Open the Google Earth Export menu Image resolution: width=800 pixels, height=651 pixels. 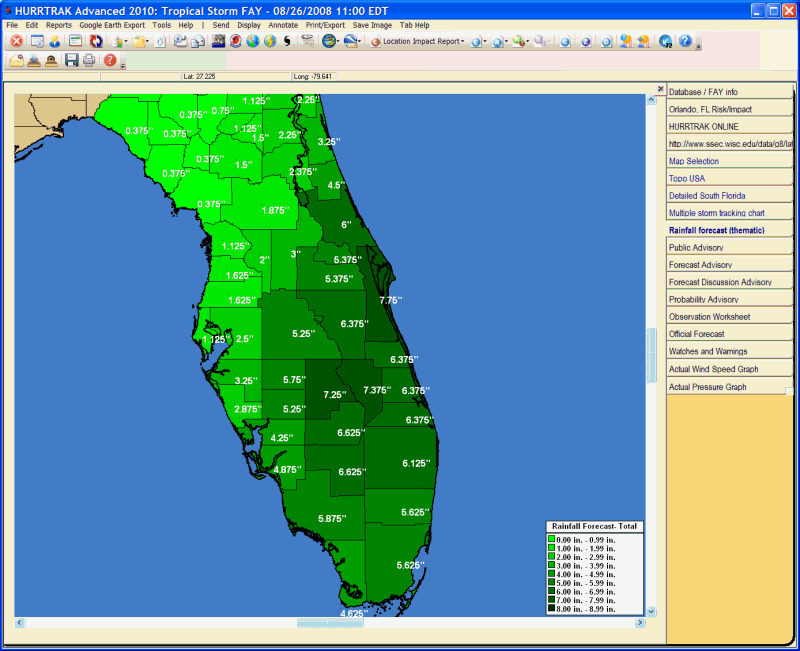coord(112,24)
